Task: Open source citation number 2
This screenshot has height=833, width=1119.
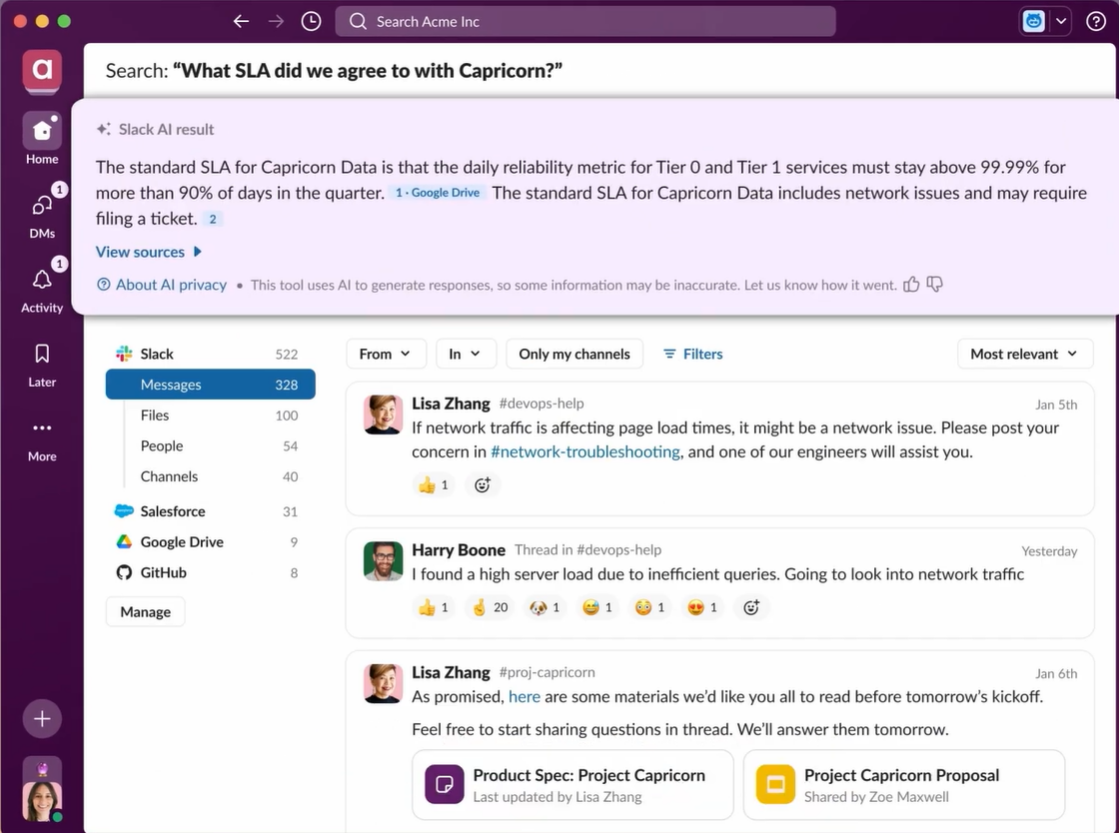Action: (213, 219)
